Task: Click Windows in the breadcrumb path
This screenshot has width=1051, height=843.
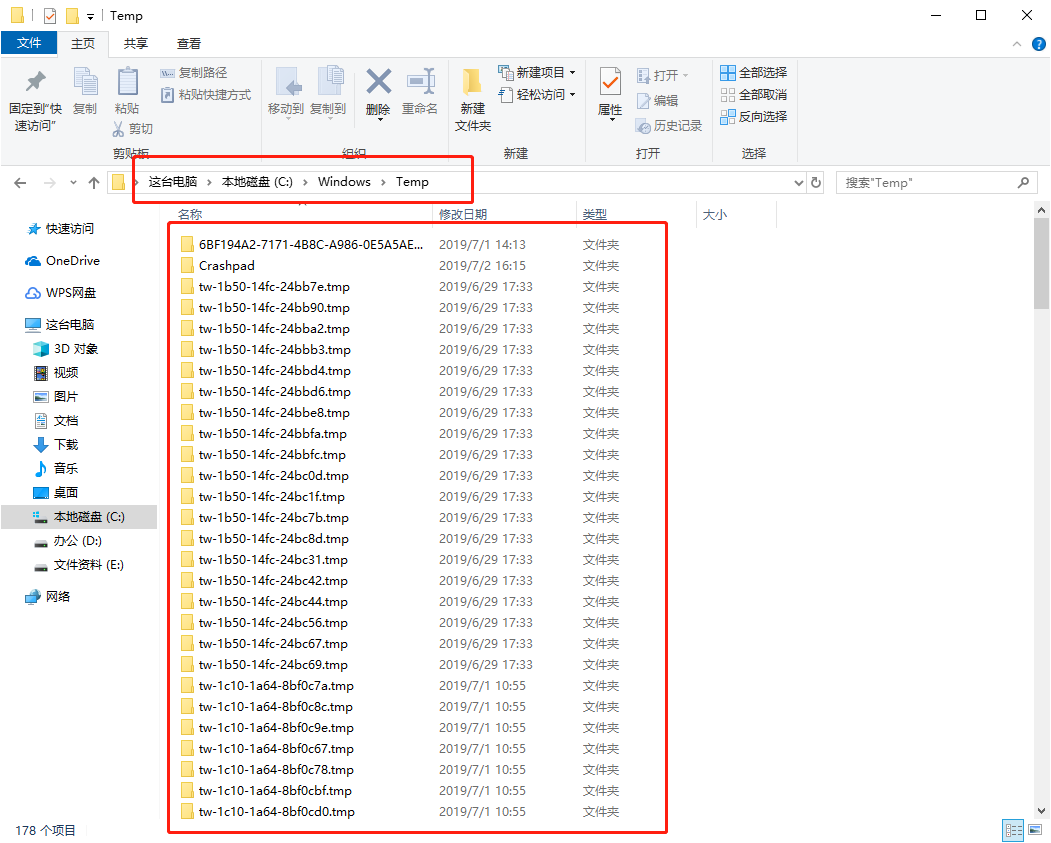Action: click(344, 182)
